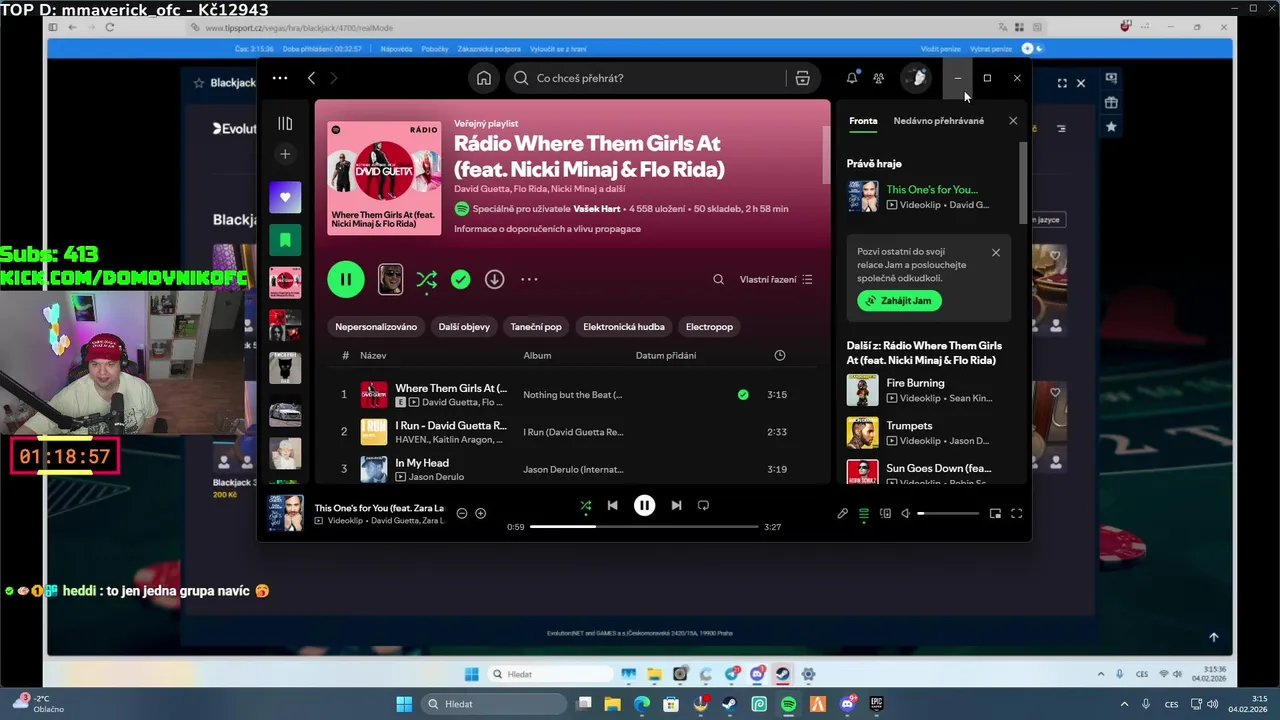Close the queue panel

1013,121
